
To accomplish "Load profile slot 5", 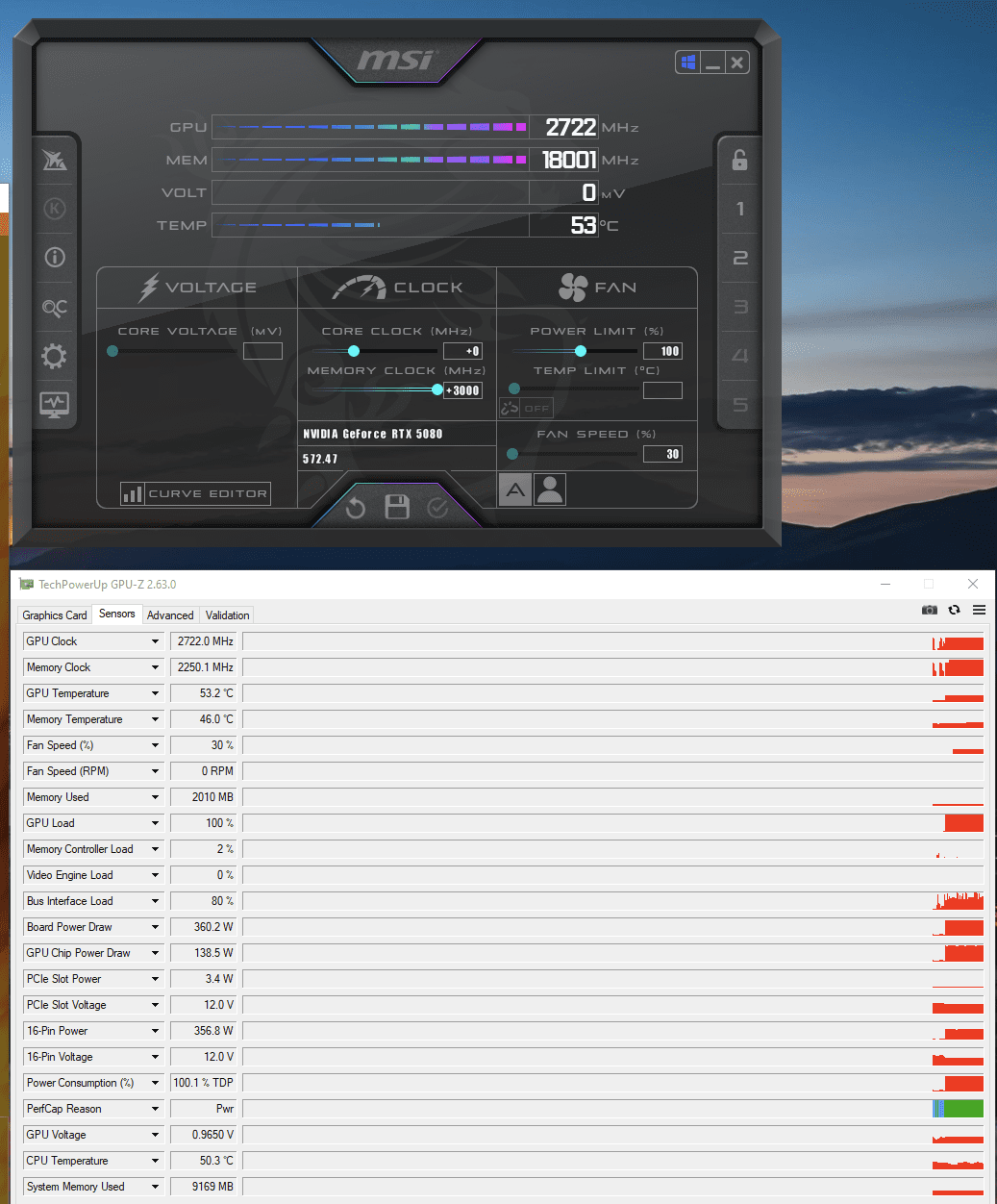I will [739, 405].
